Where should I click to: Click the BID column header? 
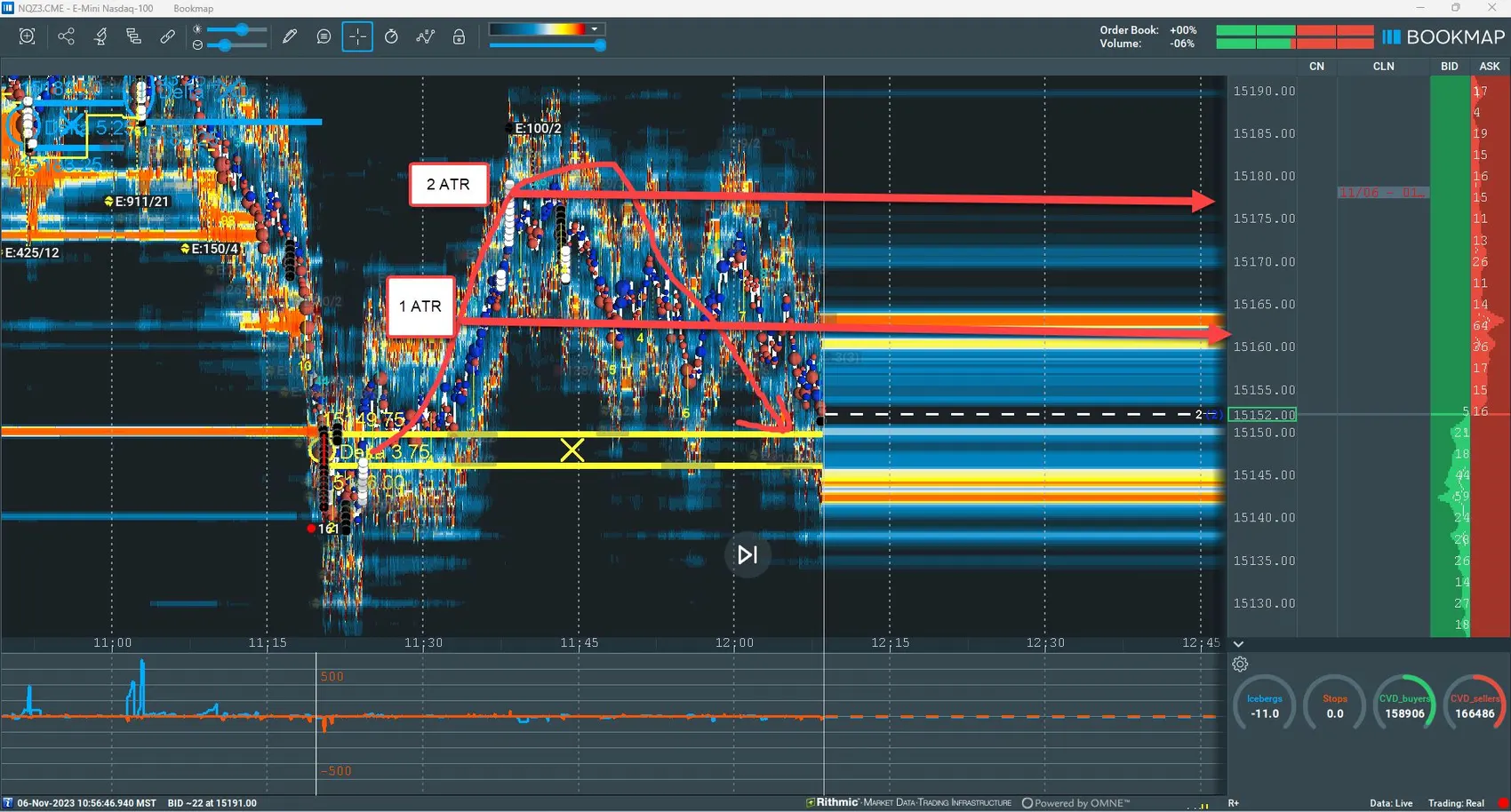(1450, 67)
